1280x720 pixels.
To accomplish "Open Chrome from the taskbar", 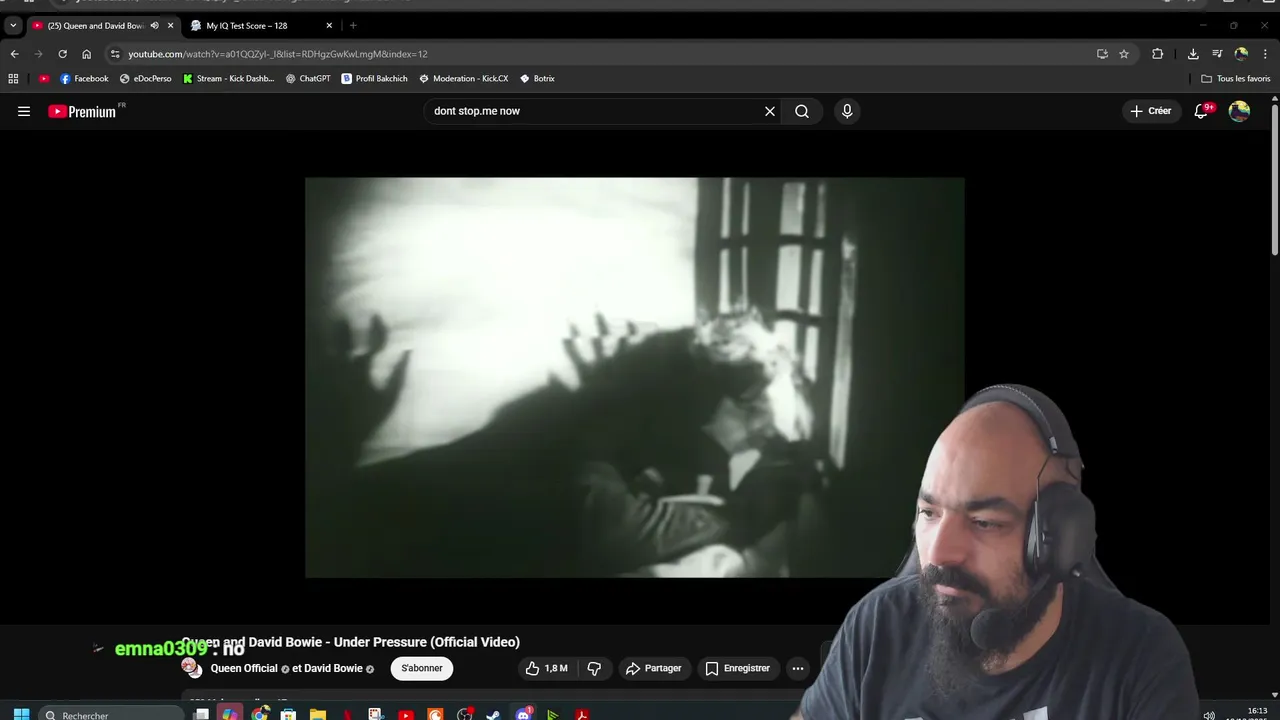I will (260, 714).
